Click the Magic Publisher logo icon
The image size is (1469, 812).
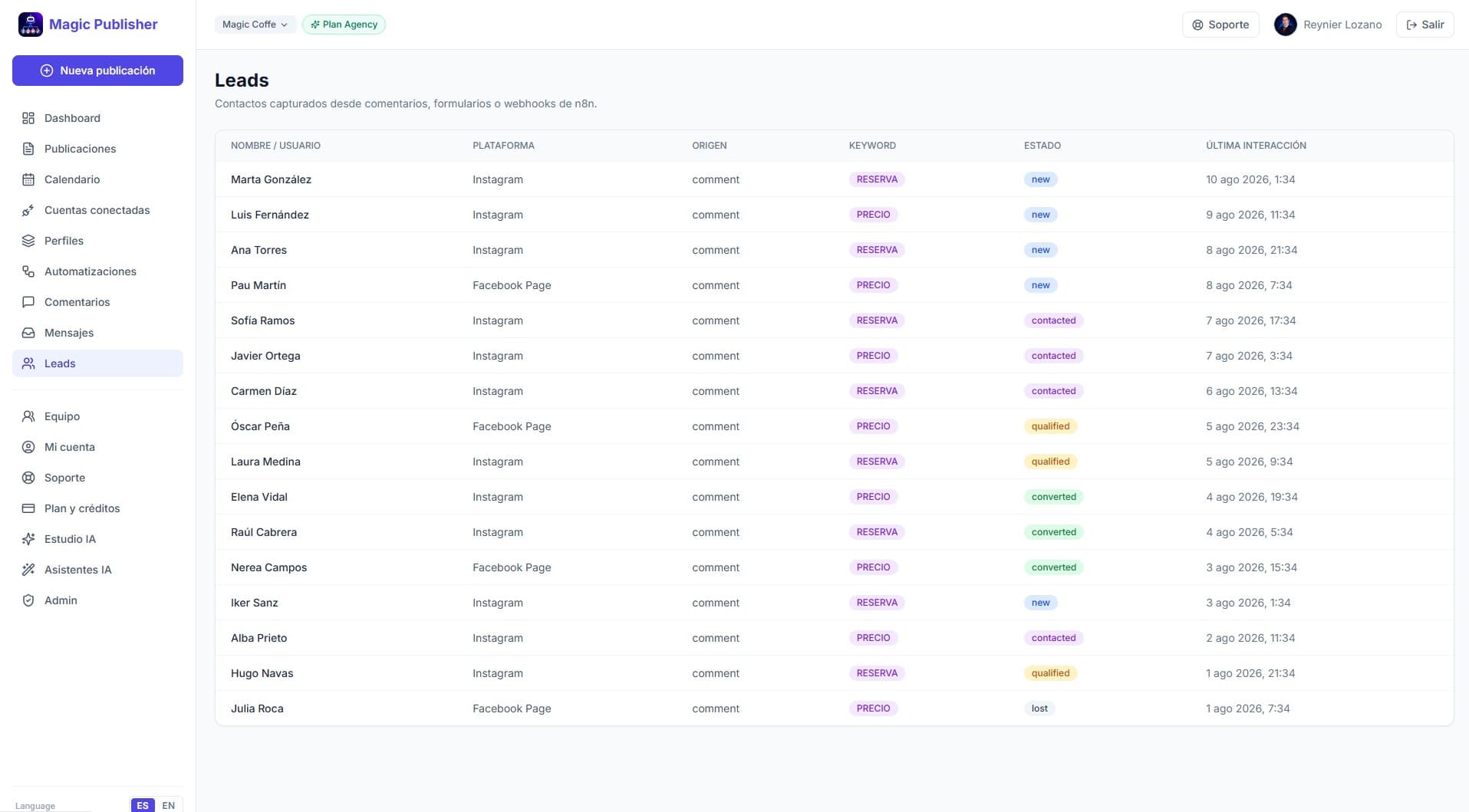[x=31, y=25]
